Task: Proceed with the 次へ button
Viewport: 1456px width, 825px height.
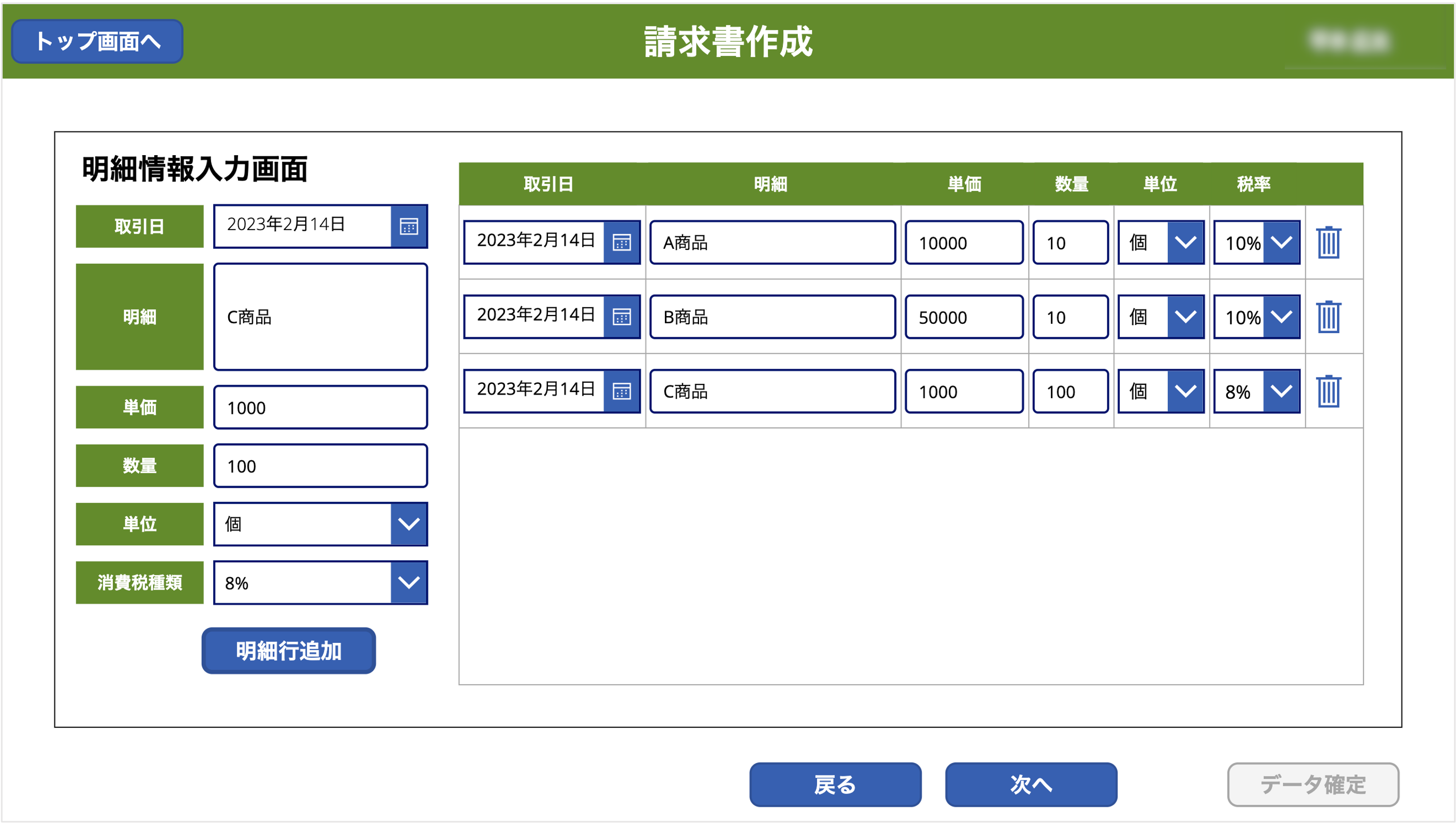Action: (x=1030, y=785)
